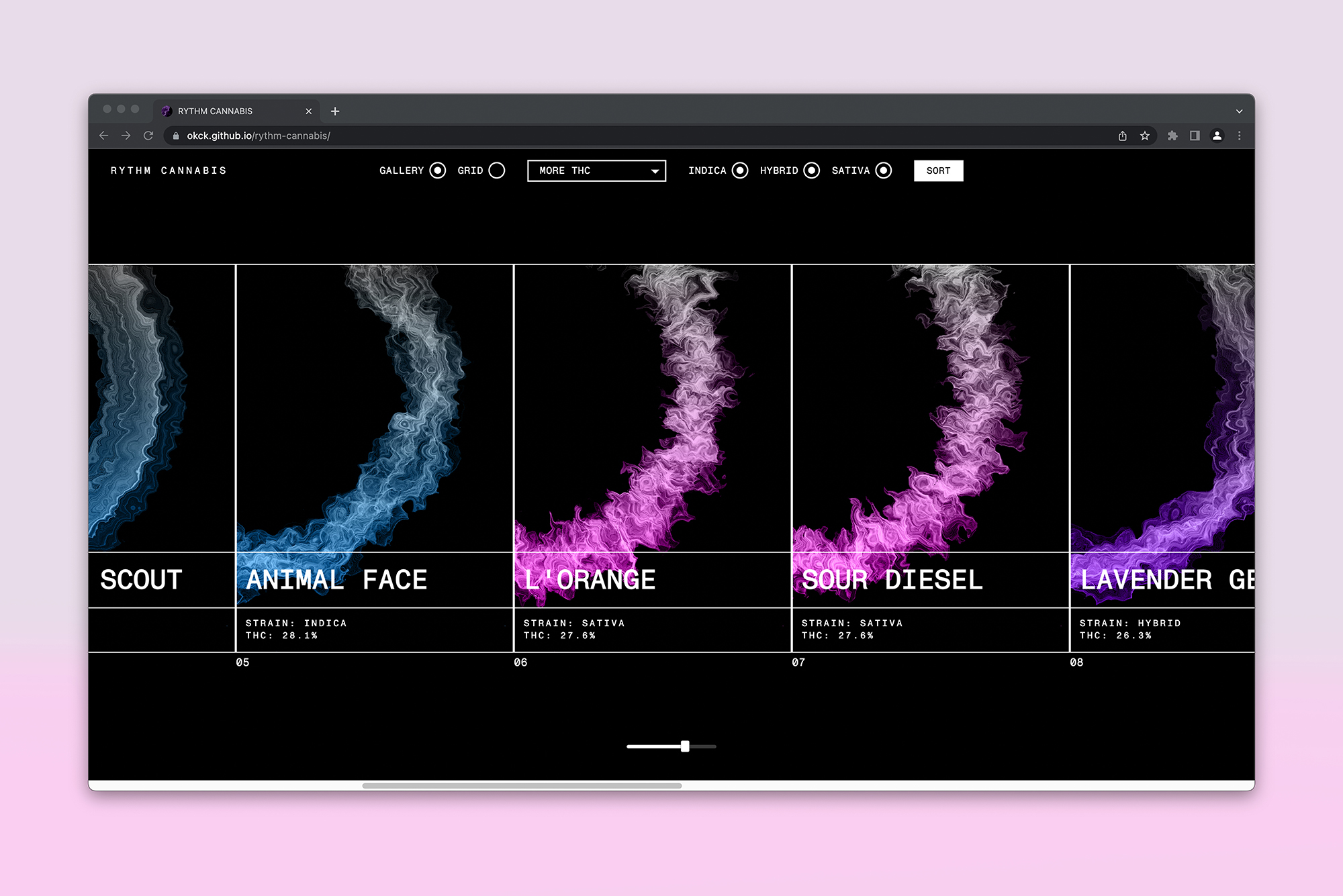Screen dimensions: 1343x896
Task: Click the SOUR DIESEL title
Action: click(892, 580)
